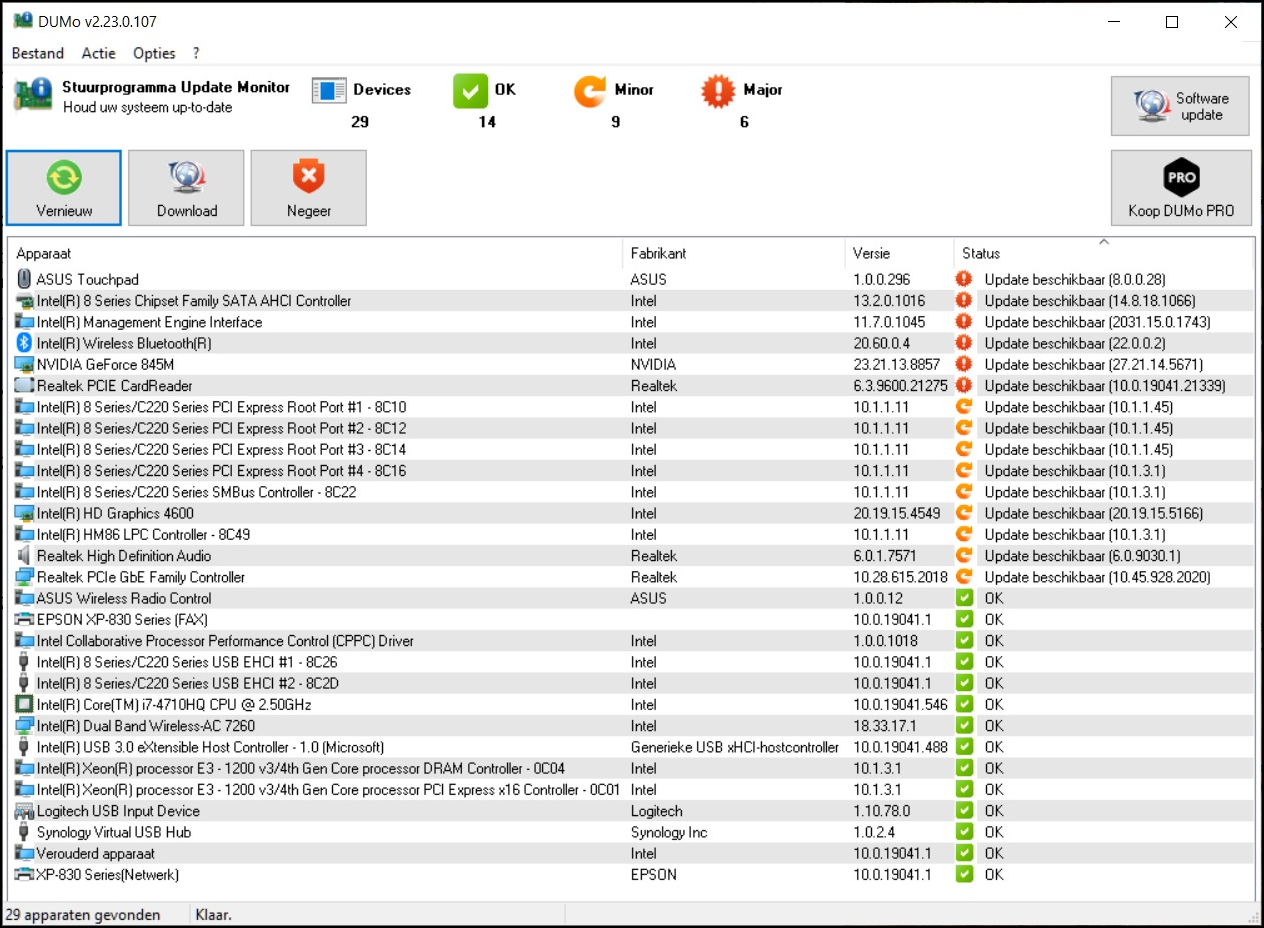Click the 29 apparaten gevonden status bar text

(84, 915)
